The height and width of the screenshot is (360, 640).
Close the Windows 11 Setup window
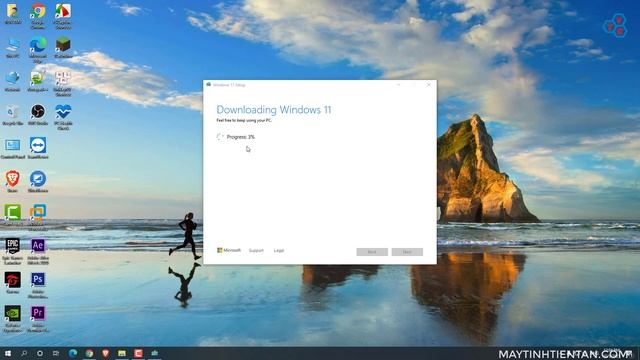click(429, 85)
